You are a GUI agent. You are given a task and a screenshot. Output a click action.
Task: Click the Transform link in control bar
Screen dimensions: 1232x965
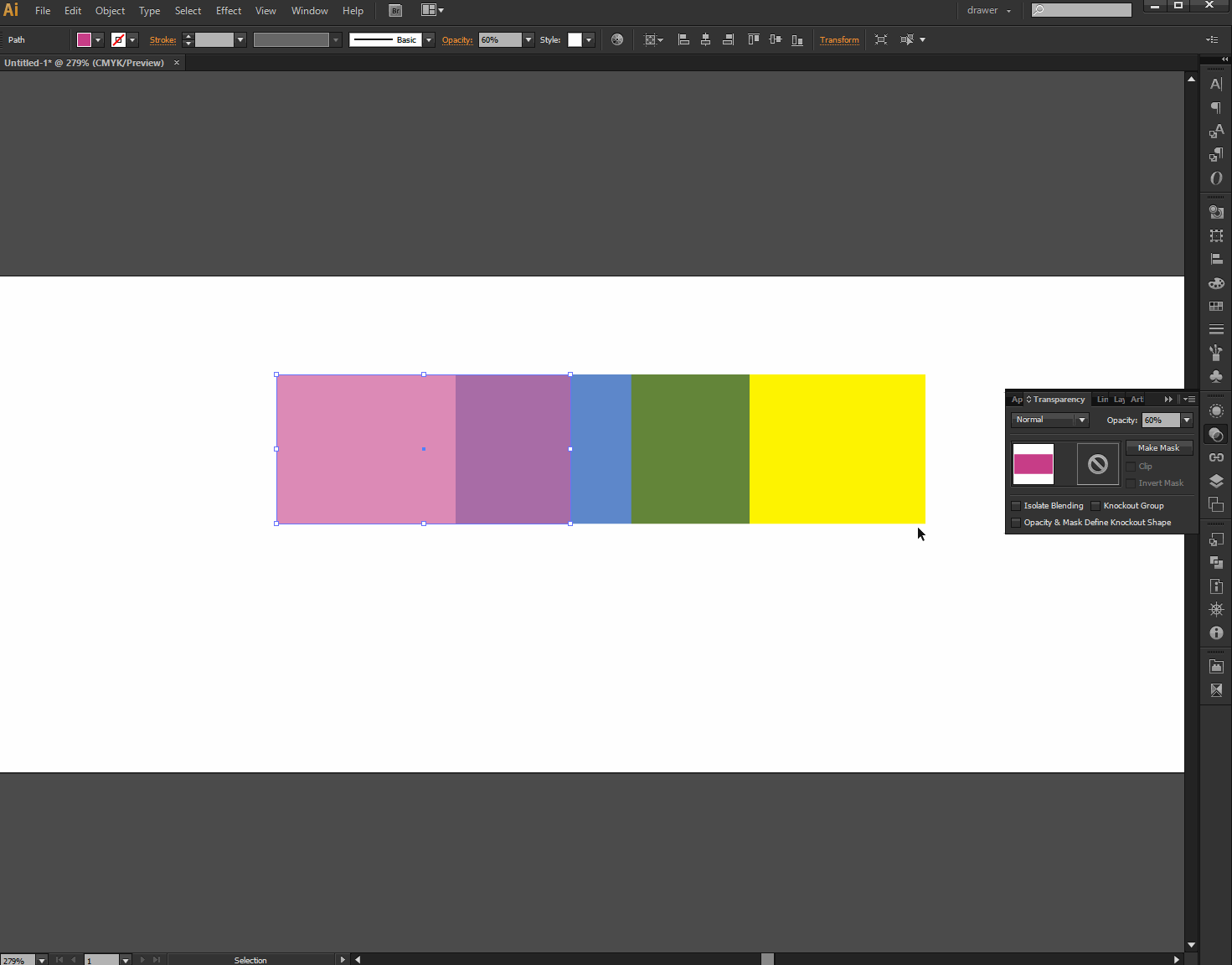839,40
